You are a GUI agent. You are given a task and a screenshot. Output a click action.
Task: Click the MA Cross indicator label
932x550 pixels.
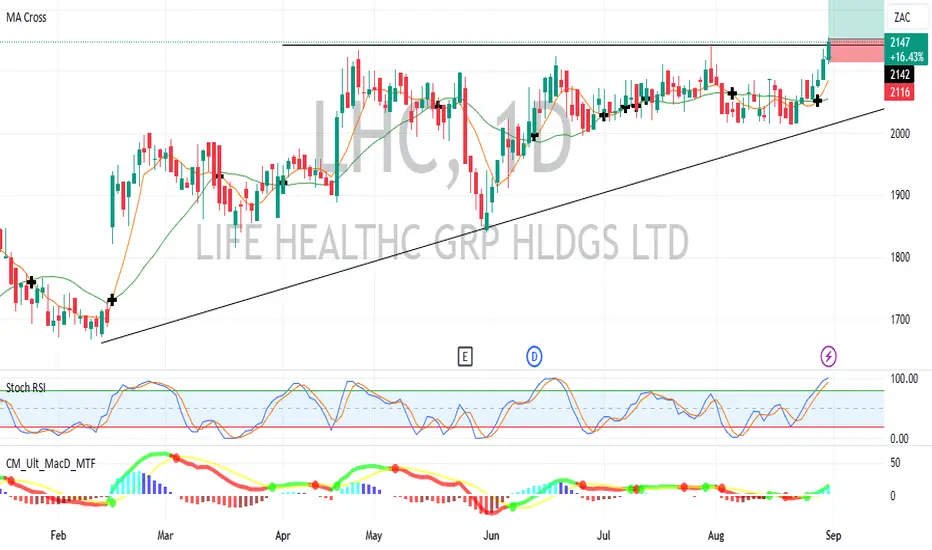tap(26, 17)
